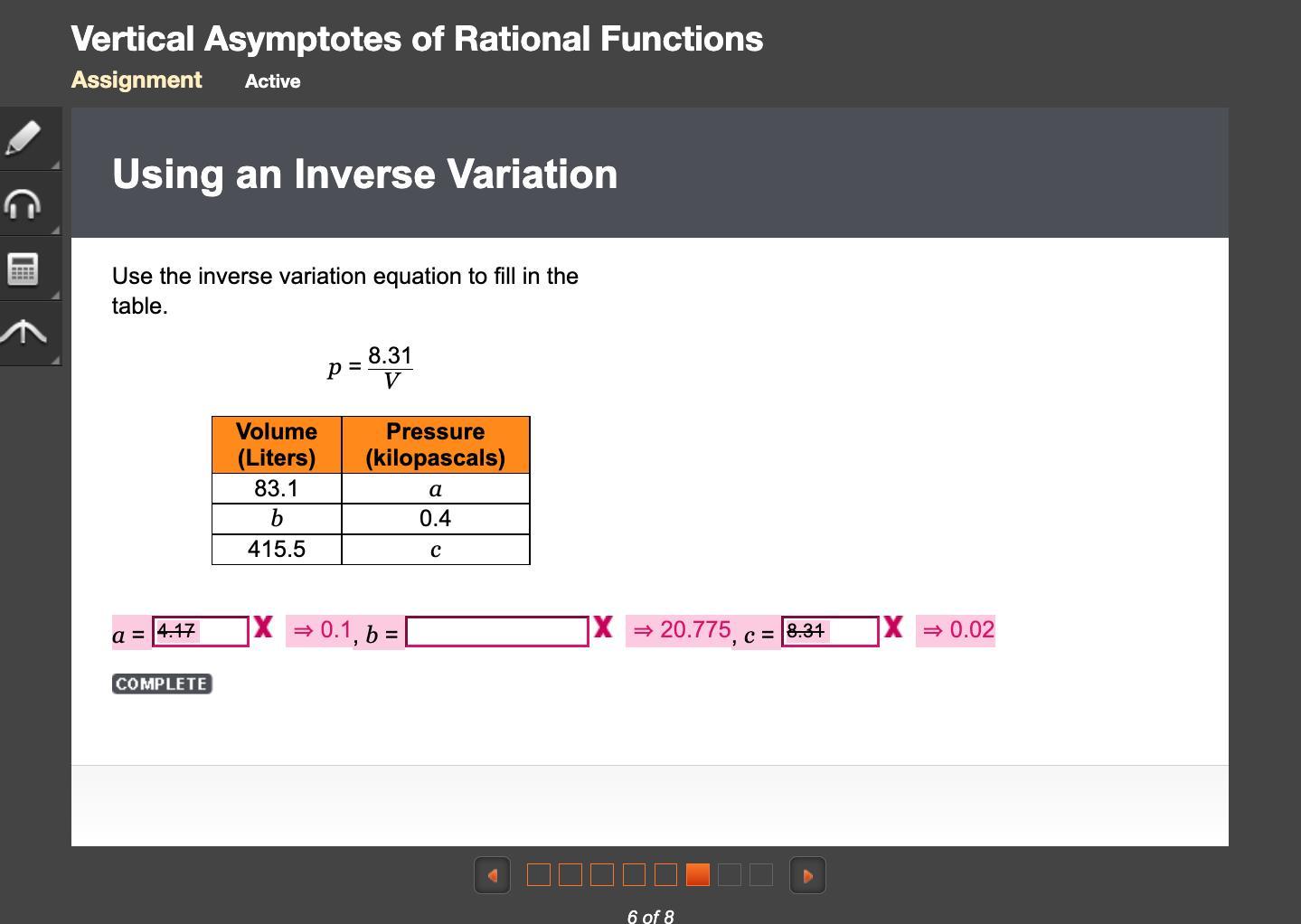Viewport: 1301px width, 924px height.
Task: Click the Active status label
Action: pyautogui.click(x=272, y=81)
